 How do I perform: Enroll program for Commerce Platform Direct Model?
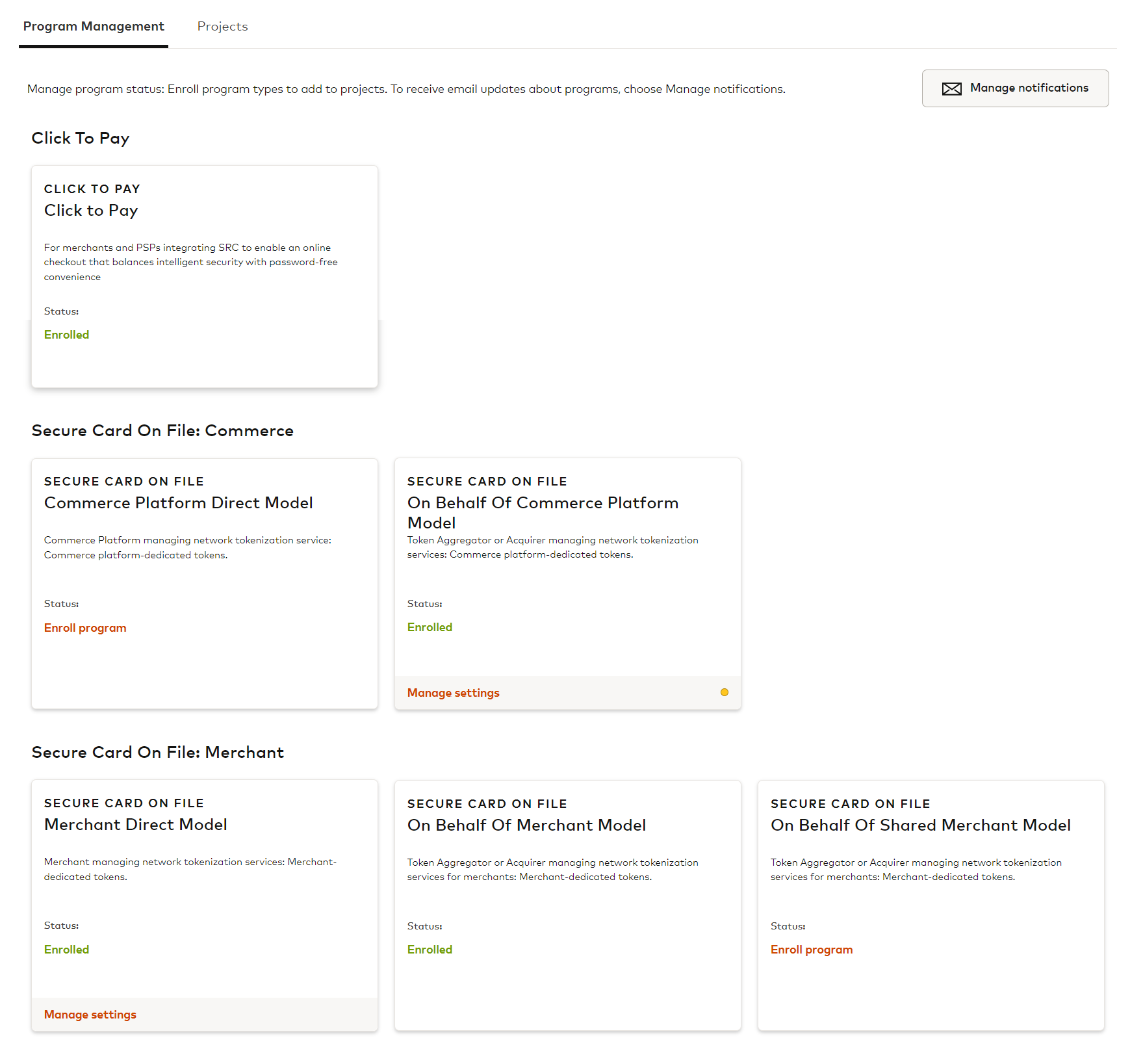coord(85,628)
